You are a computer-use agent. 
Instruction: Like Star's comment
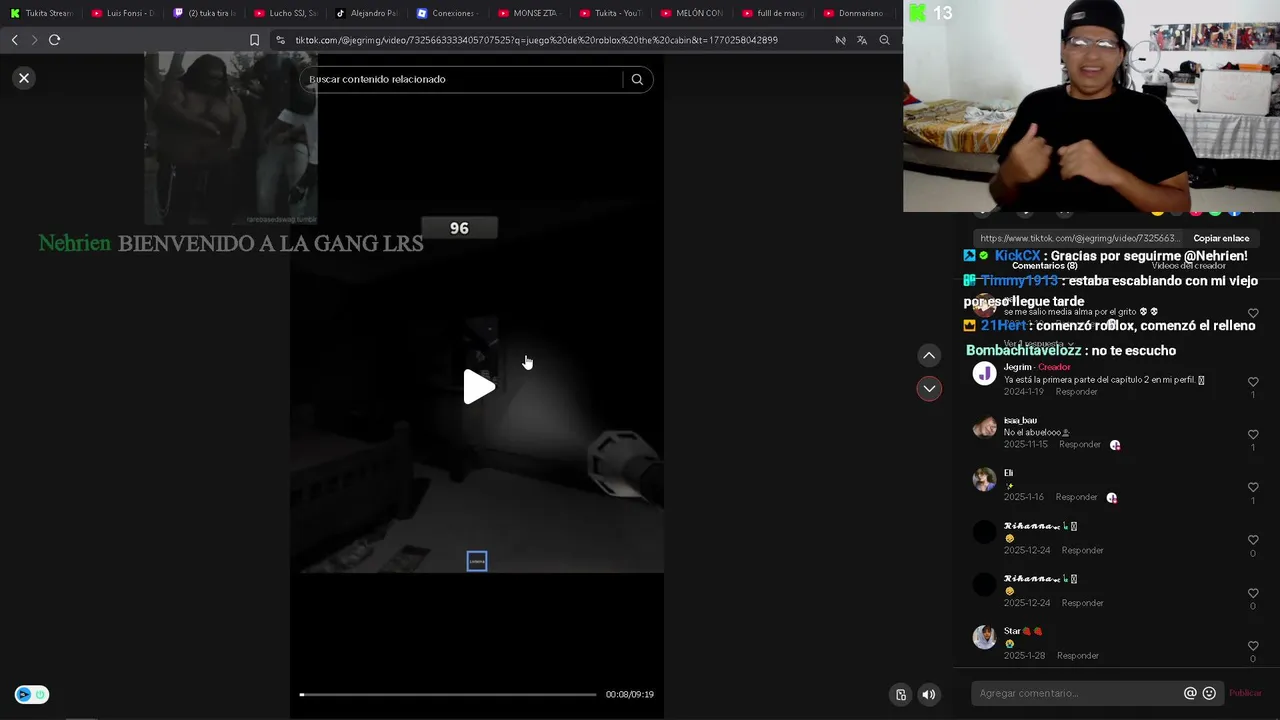1253,646
